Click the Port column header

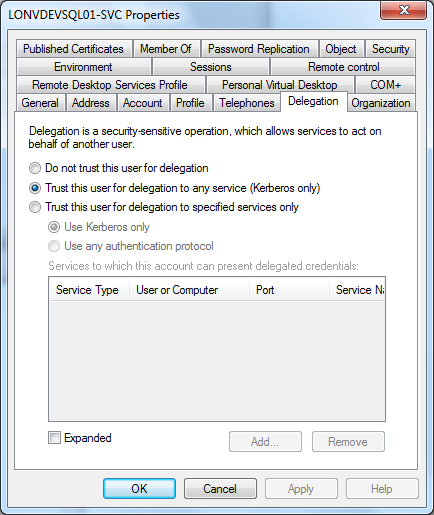(x=289, y=290)
